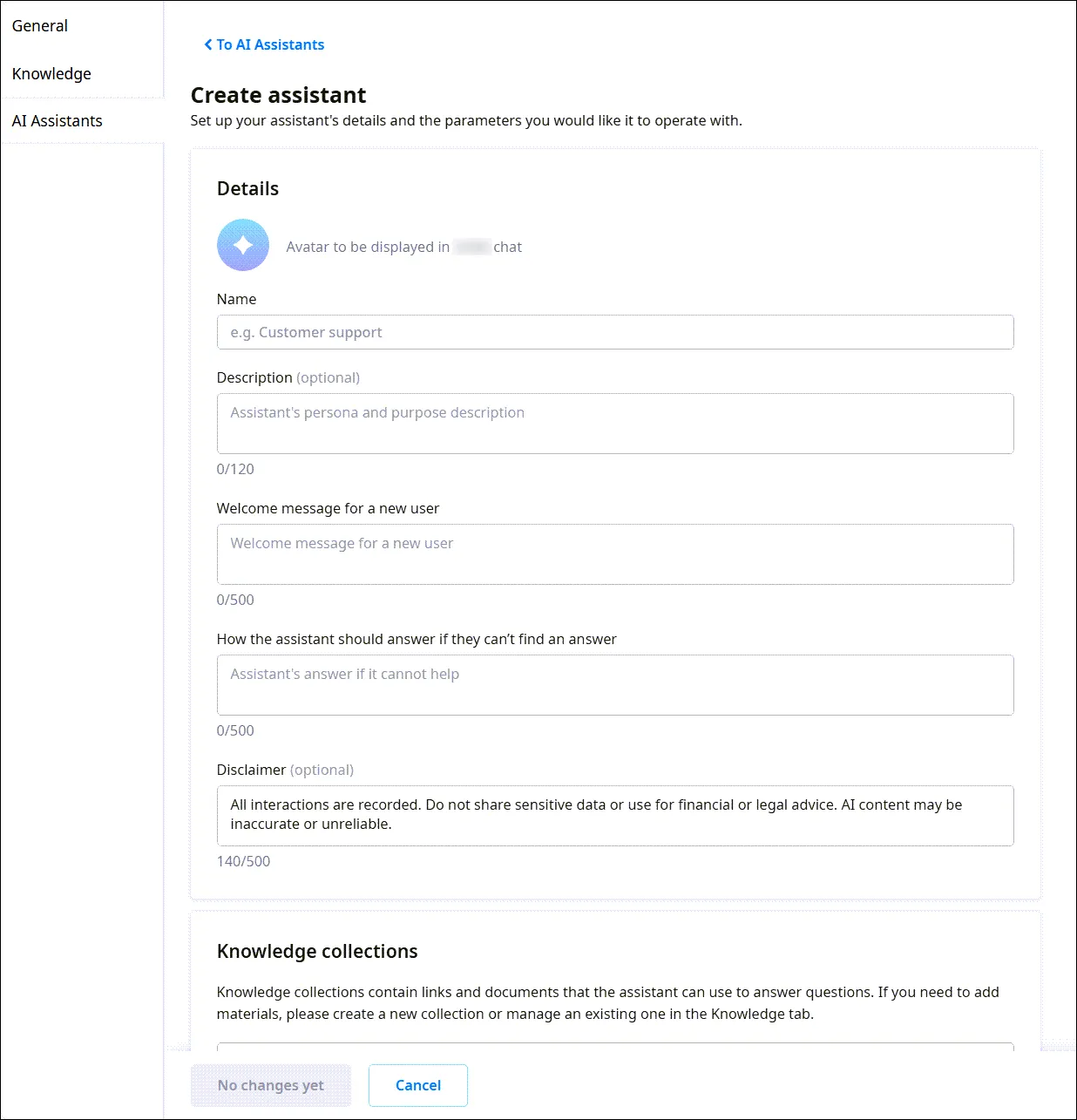Image resolution: width=1077 pixels, height=1120 pixels.
Task: Click the No changes yet button
Action: (271, 1085)
